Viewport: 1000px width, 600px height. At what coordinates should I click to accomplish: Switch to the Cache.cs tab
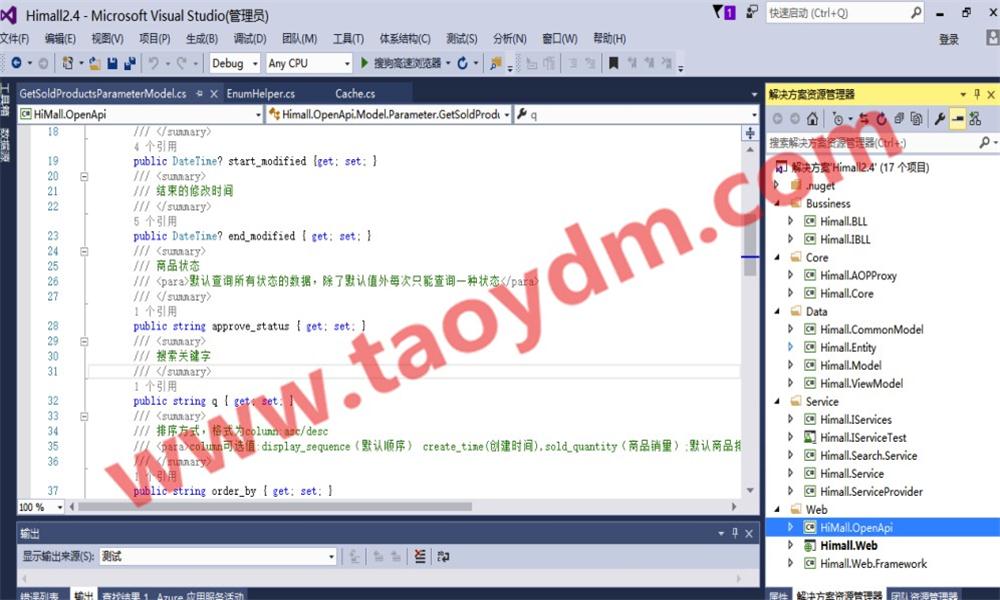[355, 94]
